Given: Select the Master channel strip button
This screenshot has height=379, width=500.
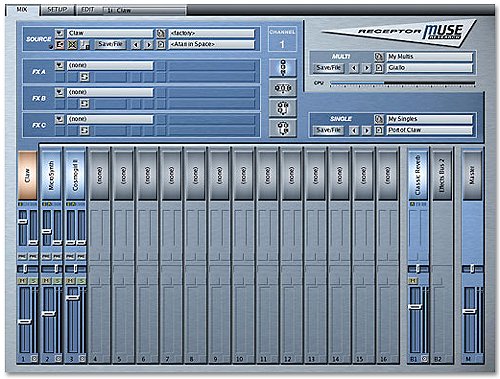Looking at the screenshot, I should coord(472,175).
